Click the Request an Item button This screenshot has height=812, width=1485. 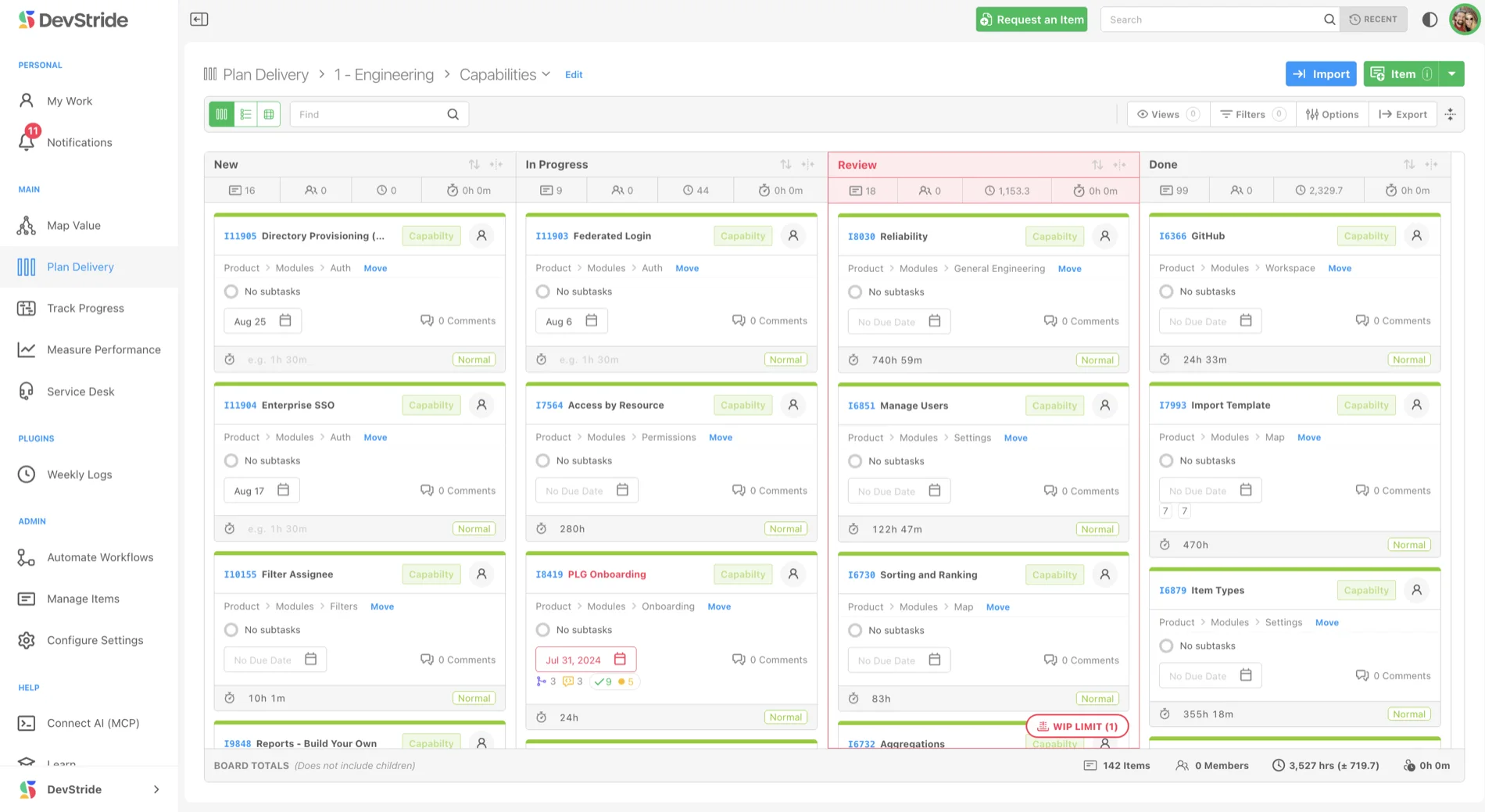pyautogui.click(x=1031, y=20)
